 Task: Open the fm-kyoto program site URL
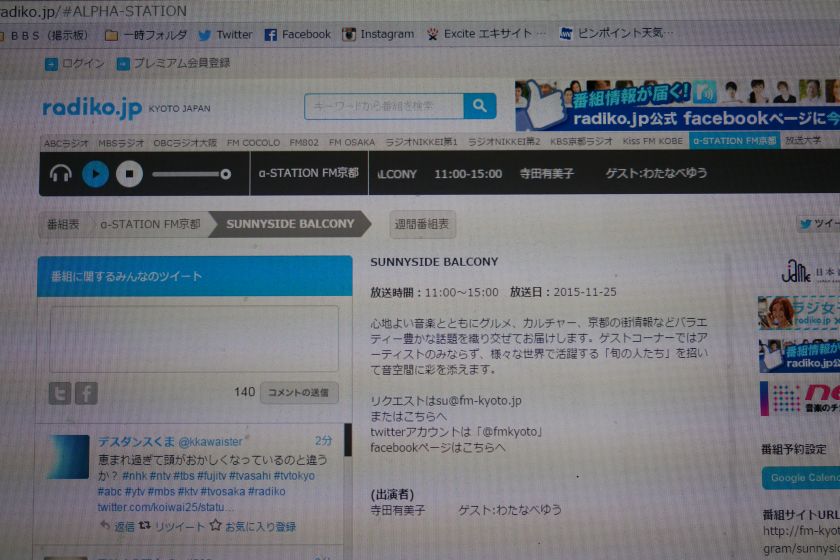click(x=801, y=539)
